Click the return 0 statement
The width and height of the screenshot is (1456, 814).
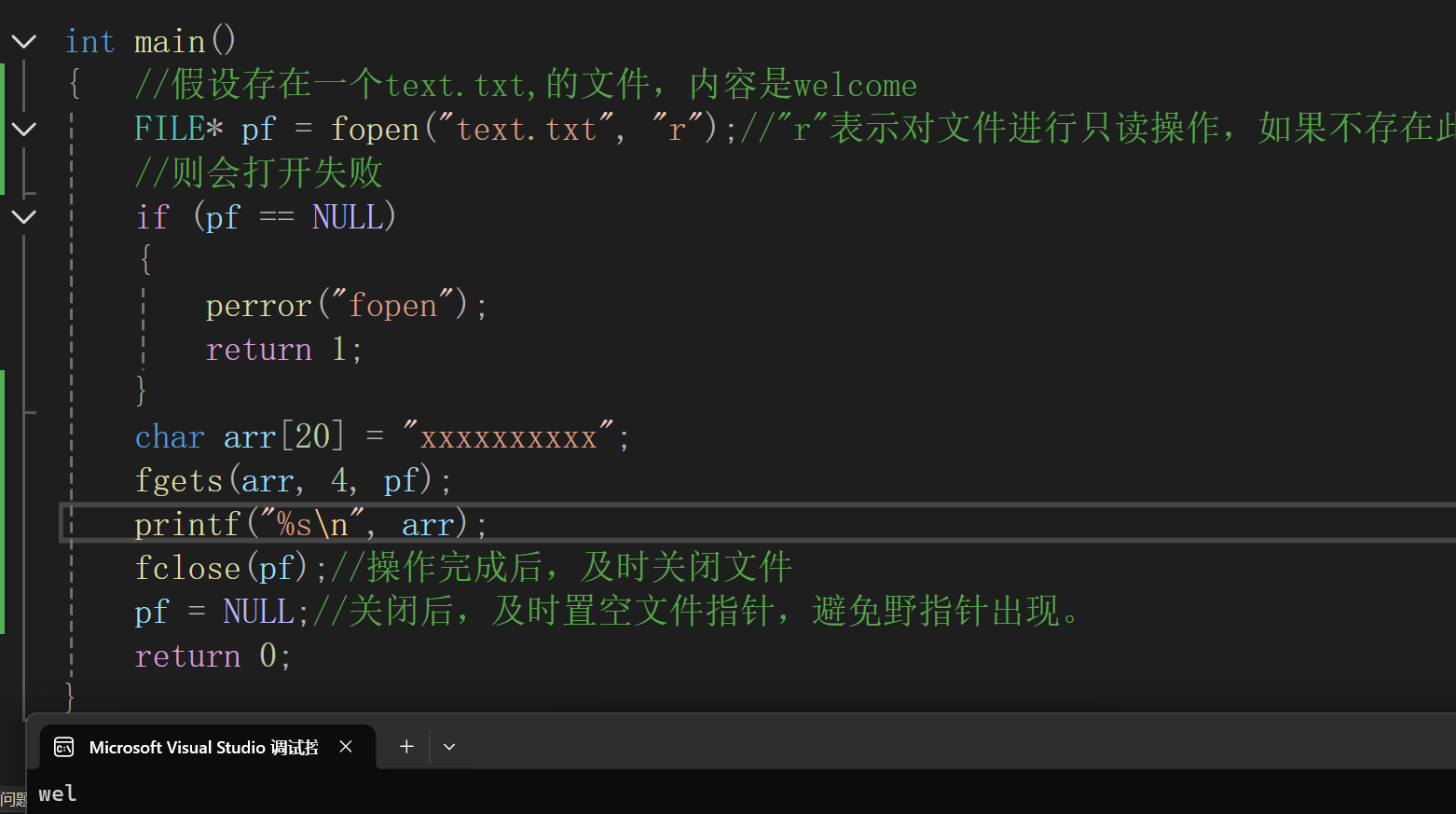[212, 655]
